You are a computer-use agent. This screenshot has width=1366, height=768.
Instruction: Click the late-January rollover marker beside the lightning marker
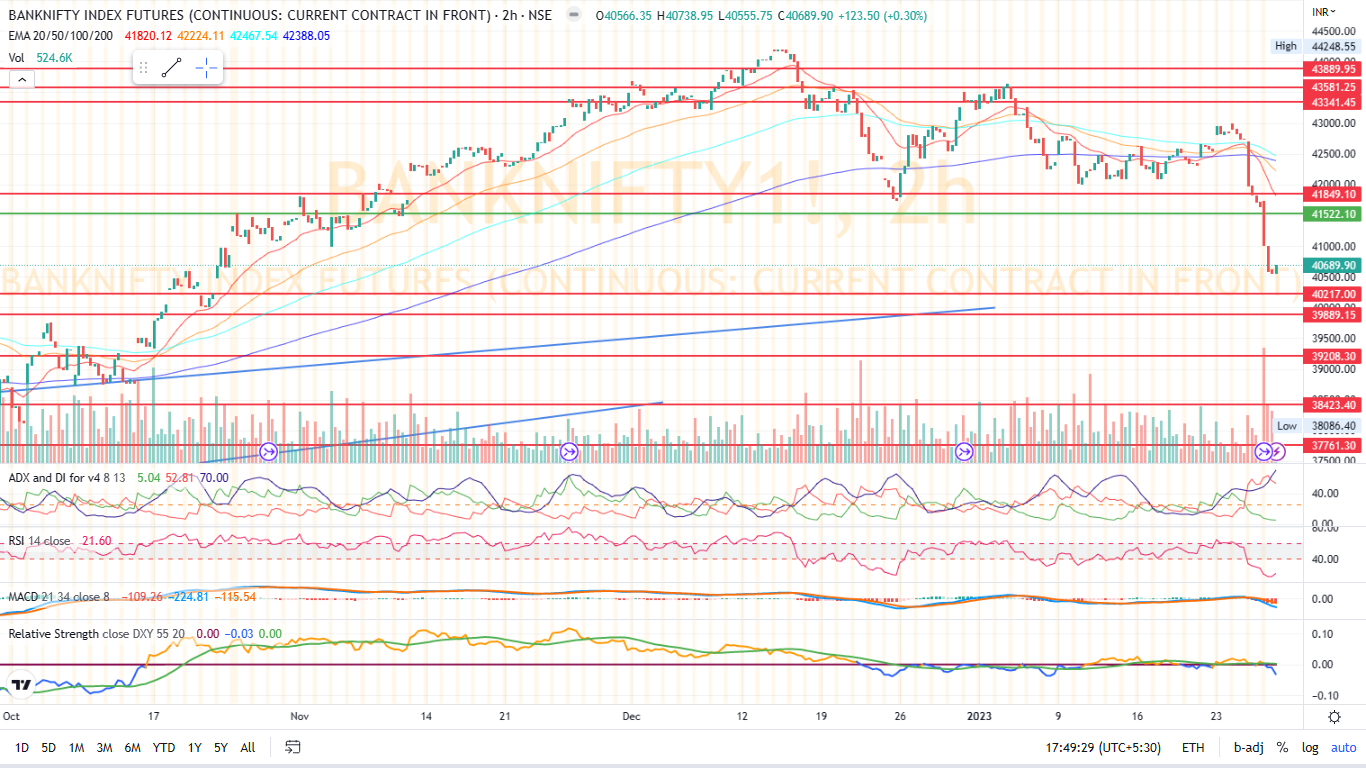[1263, 452]
